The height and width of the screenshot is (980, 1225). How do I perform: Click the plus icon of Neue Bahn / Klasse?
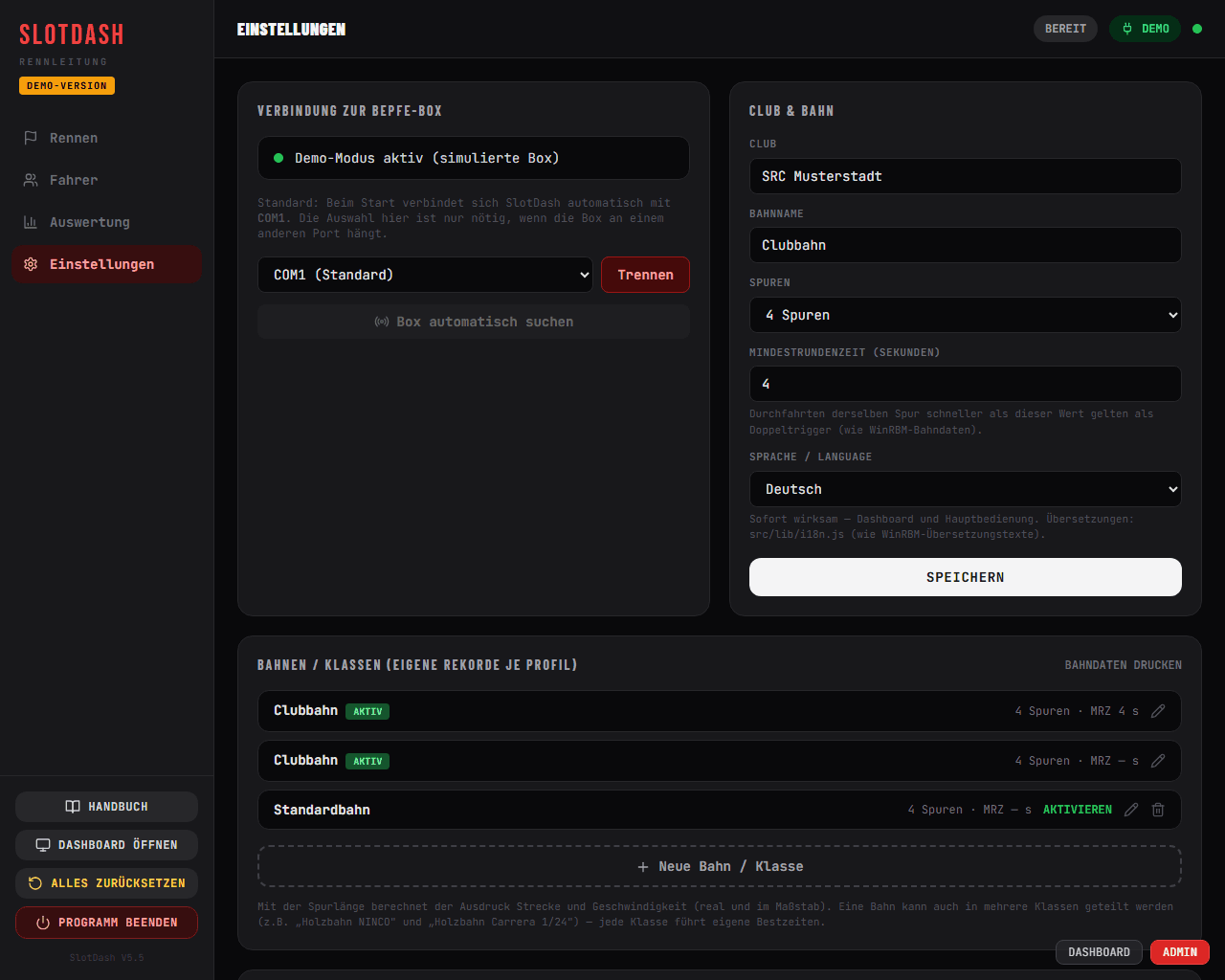[x=643, y=866]
